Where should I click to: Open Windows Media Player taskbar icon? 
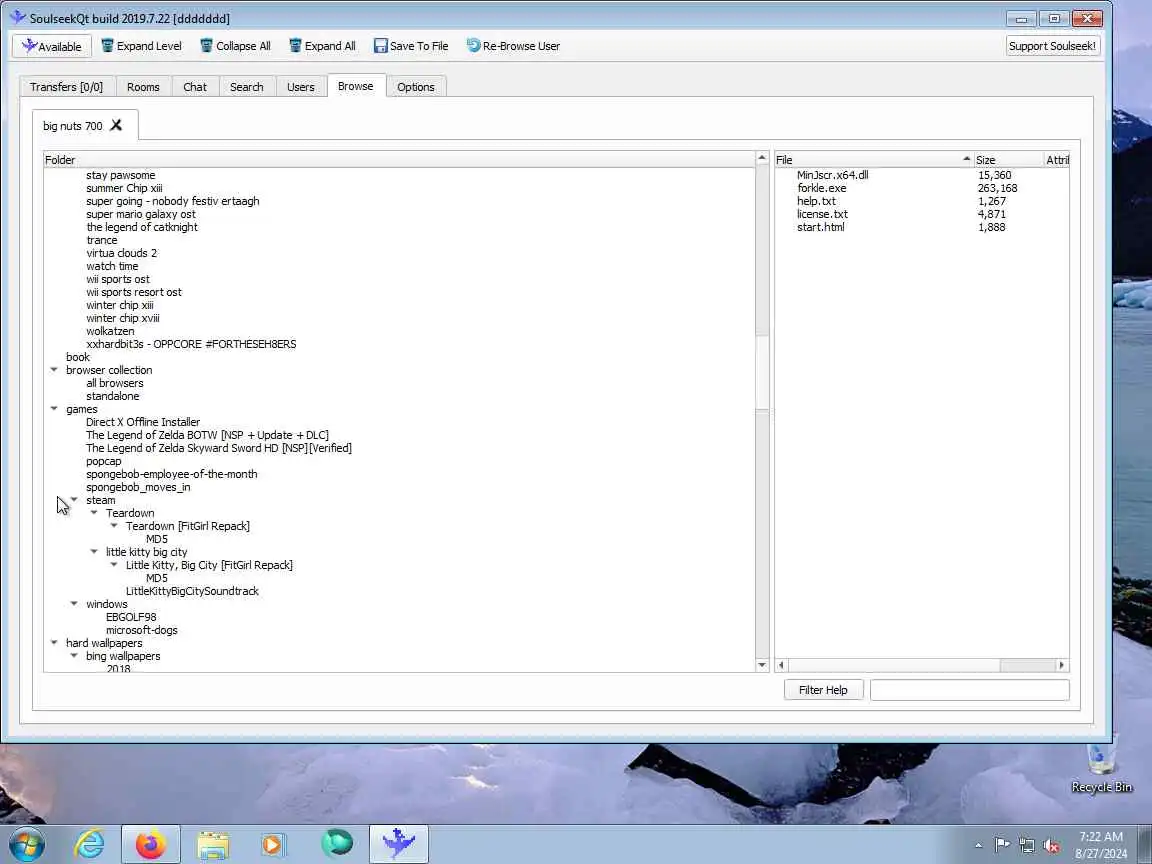[274, 845]
